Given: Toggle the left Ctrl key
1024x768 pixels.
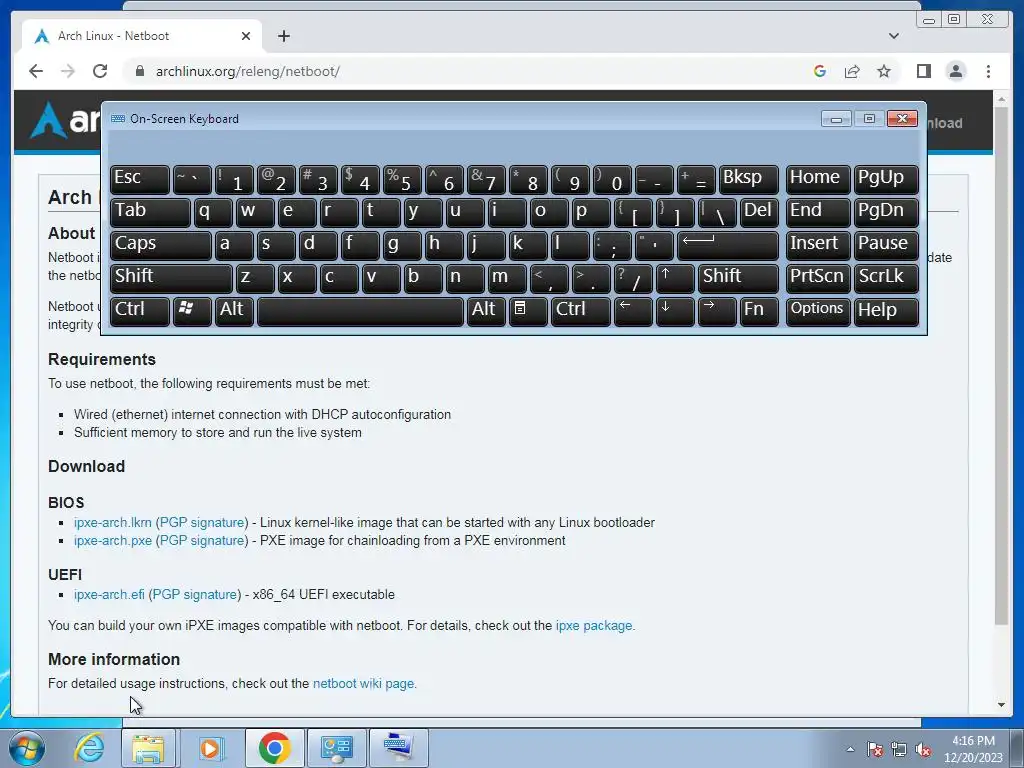Looking at the screenshot, I should pyautogui.click(x=140, y=311).
